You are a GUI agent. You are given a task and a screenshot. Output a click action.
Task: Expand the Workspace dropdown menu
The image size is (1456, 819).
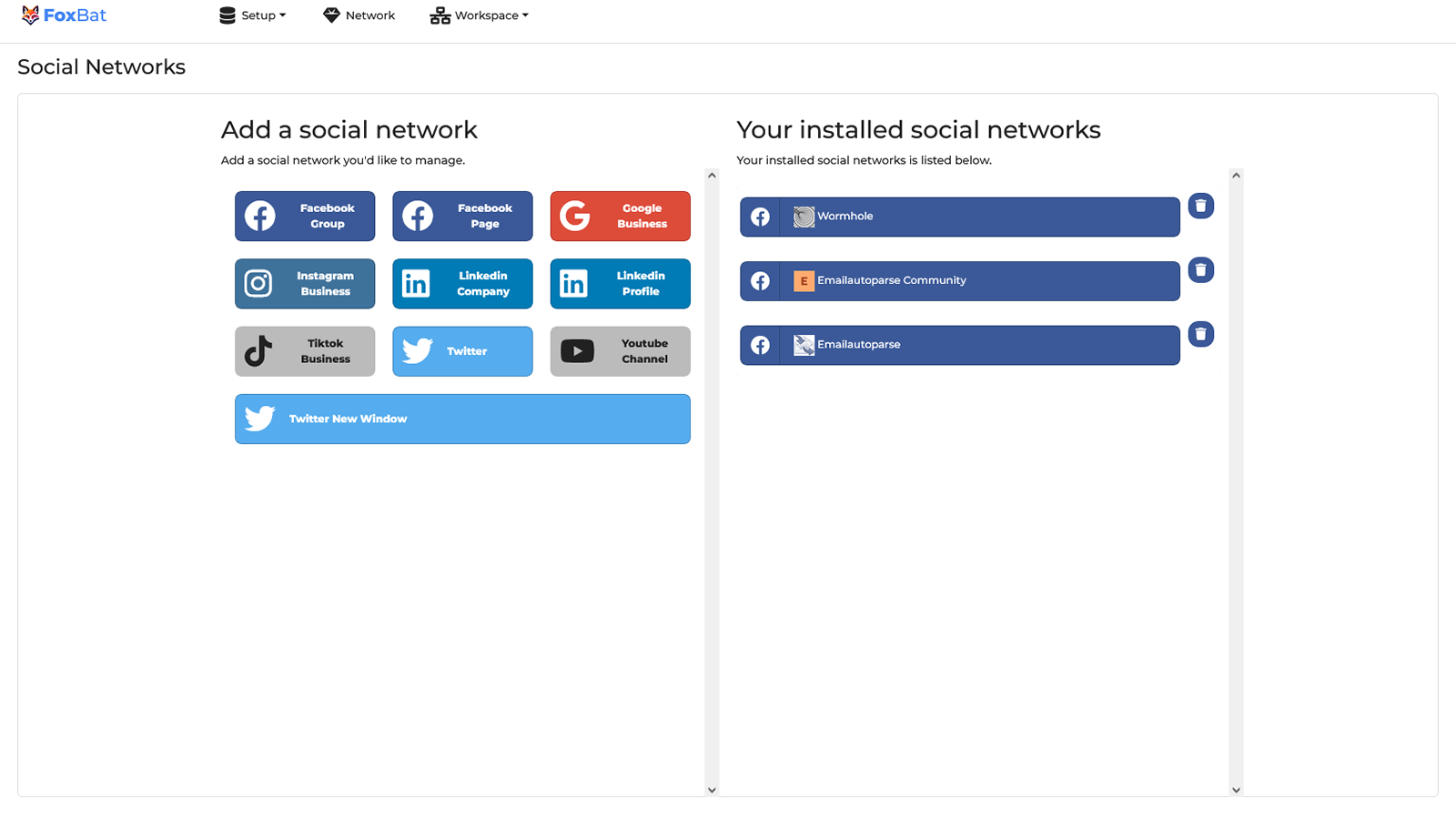click(x=480, y=15)
